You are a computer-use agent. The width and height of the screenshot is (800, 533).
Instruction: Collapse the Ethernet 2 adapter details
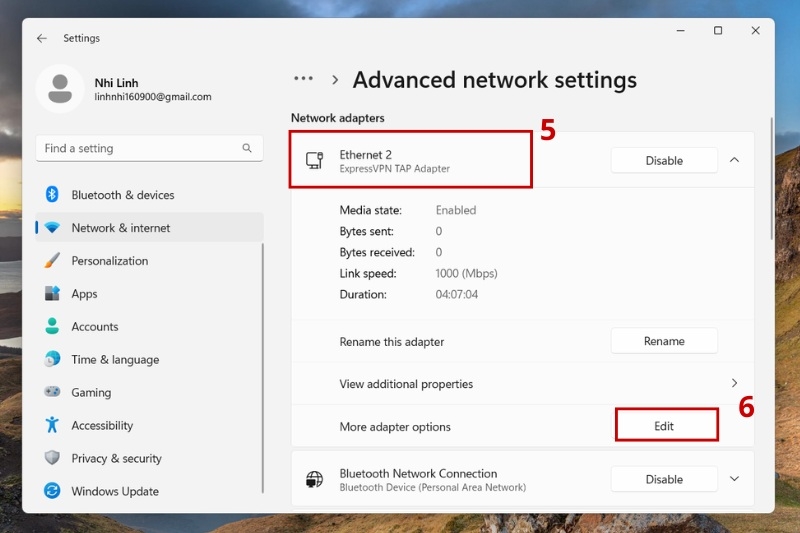[x=734, y=160]
